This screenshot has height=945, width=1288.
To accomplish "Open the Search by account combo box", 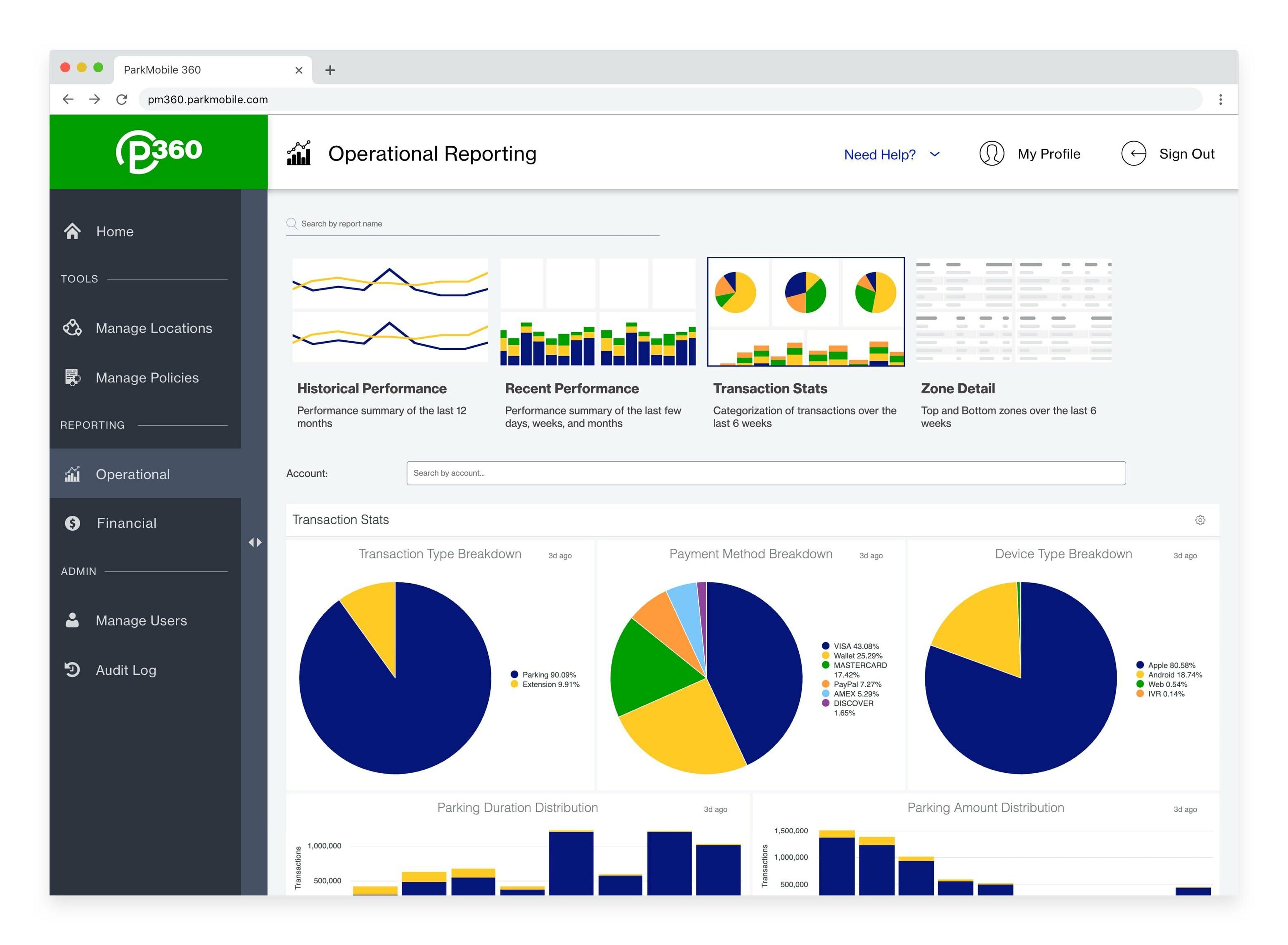I will (x=765, y=473).
